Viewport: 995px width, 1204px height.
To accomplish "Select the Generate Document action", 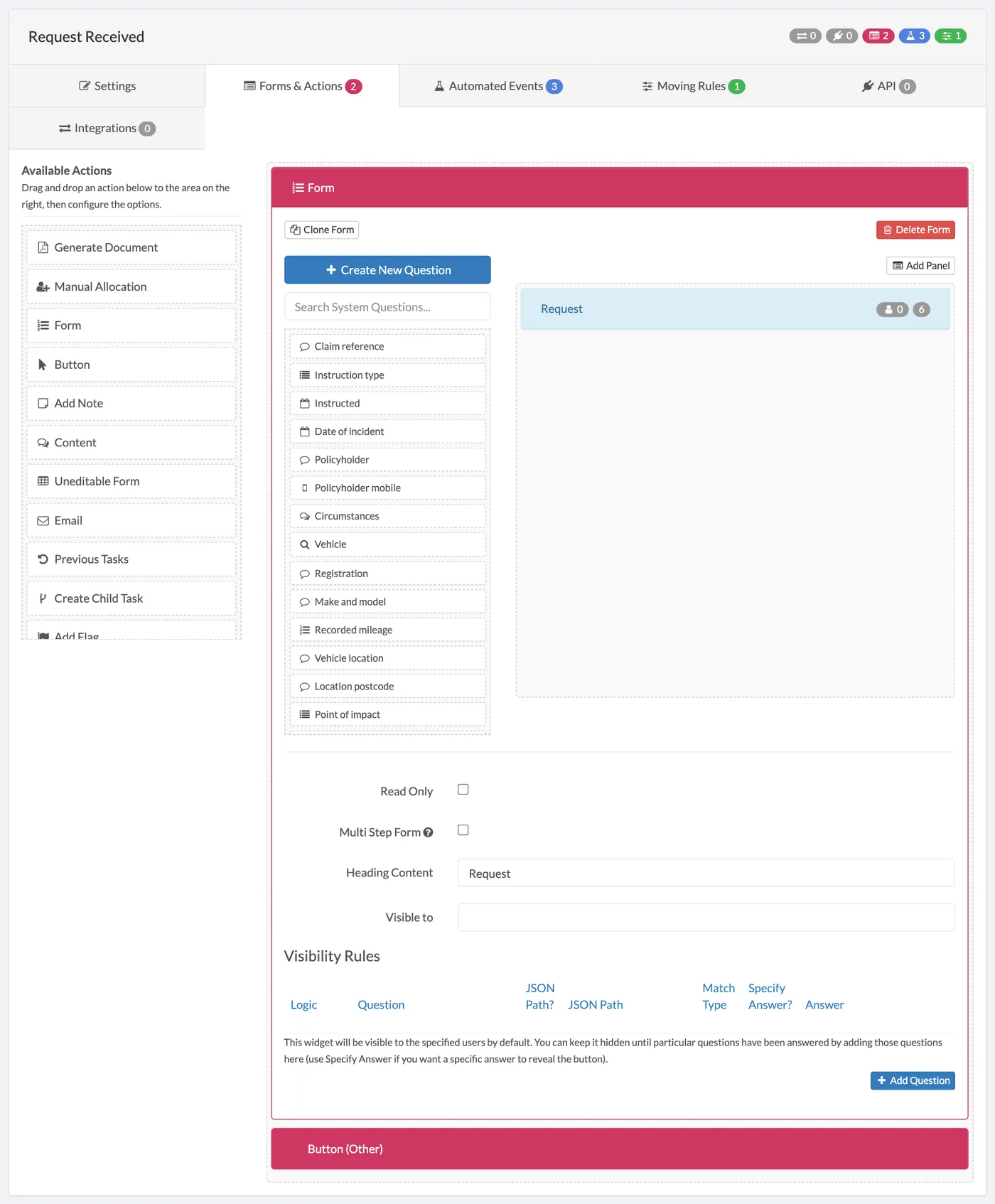I will pos(131,247).
